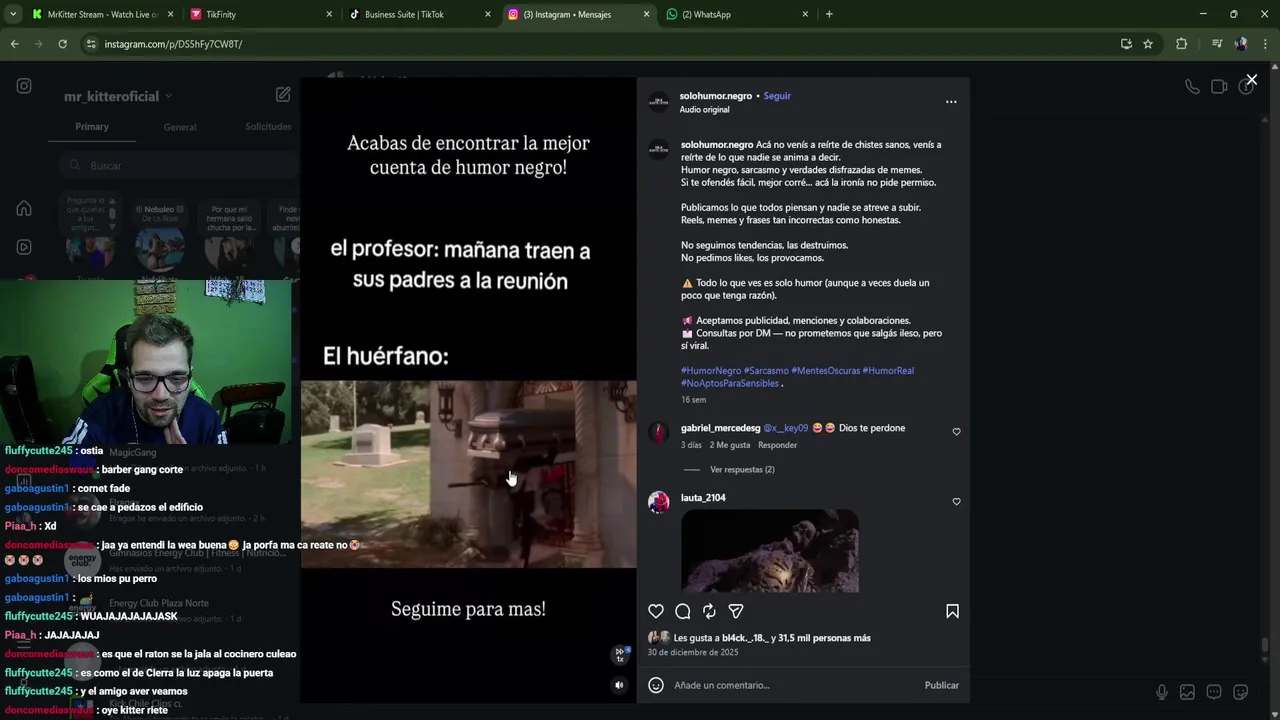Screen dimensions: 1280x720
Task: Open comments with the speech bubble icon
Action: pos(683,611)
